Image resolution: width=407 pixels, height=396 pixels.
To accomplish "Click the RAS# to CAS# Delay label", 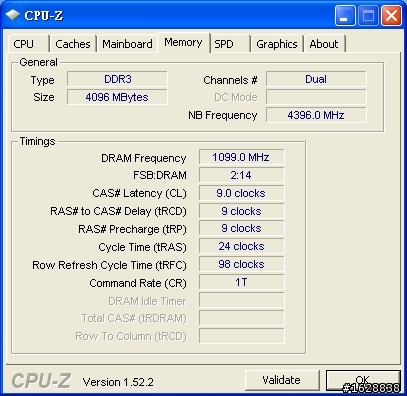I will point(118,211).
